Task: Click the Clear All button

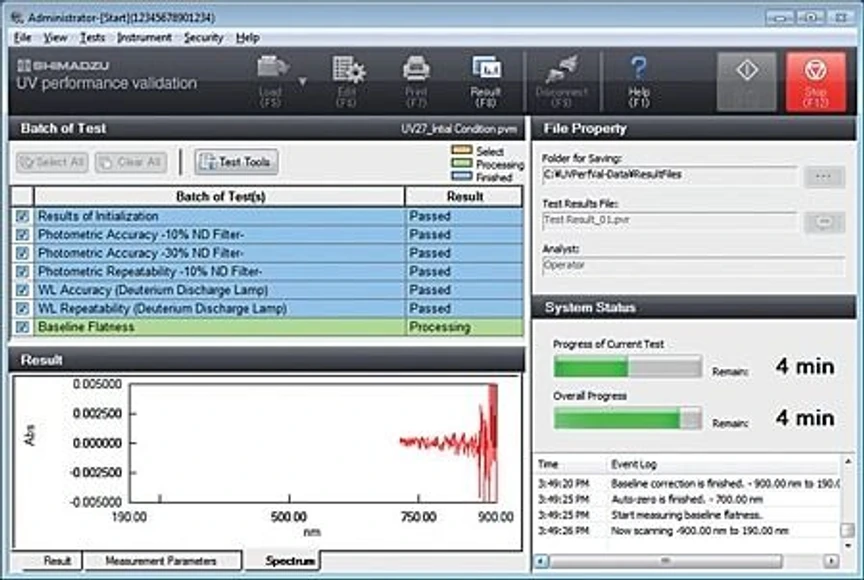Action: [x=131, y=162]
